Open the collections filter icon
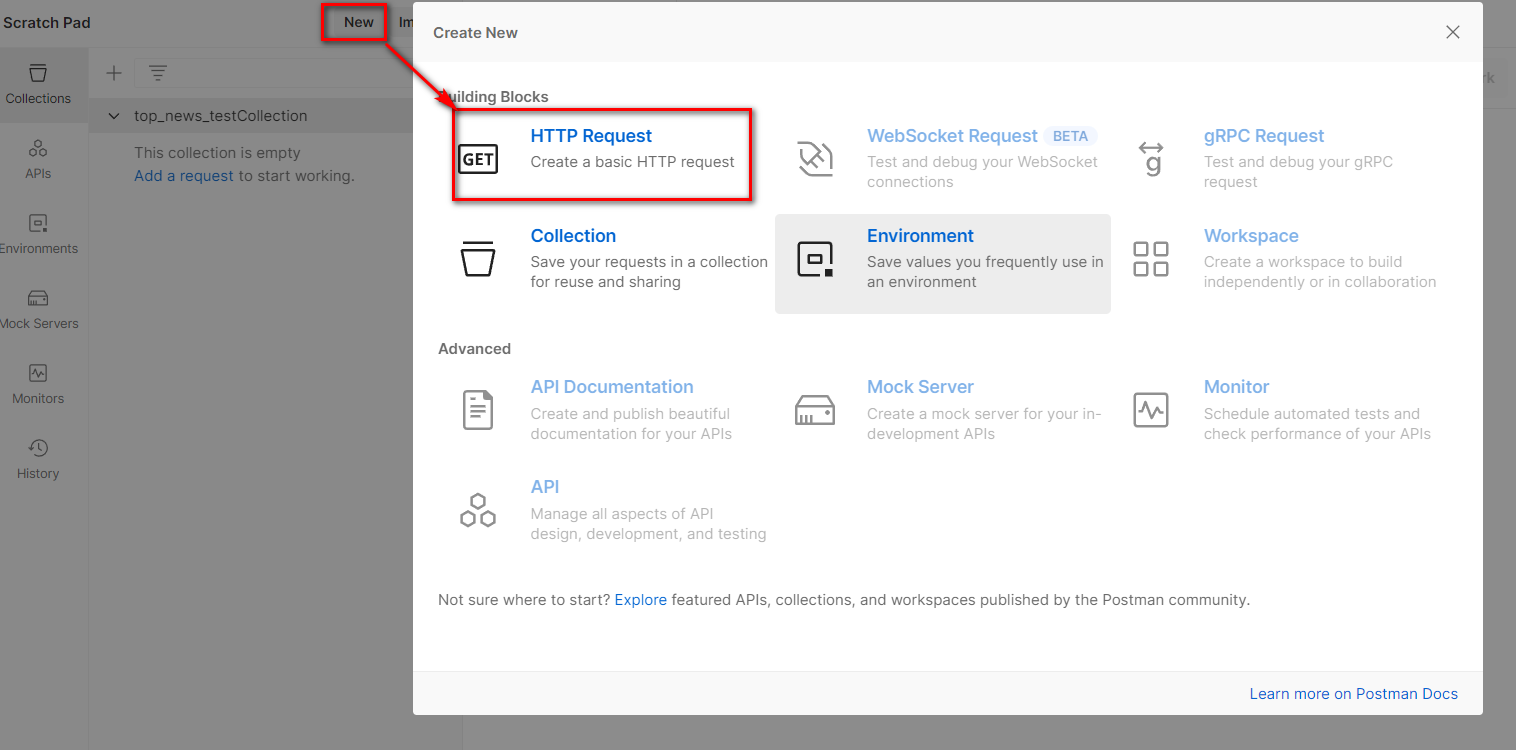1516x750 pixels. pos(158,73)
